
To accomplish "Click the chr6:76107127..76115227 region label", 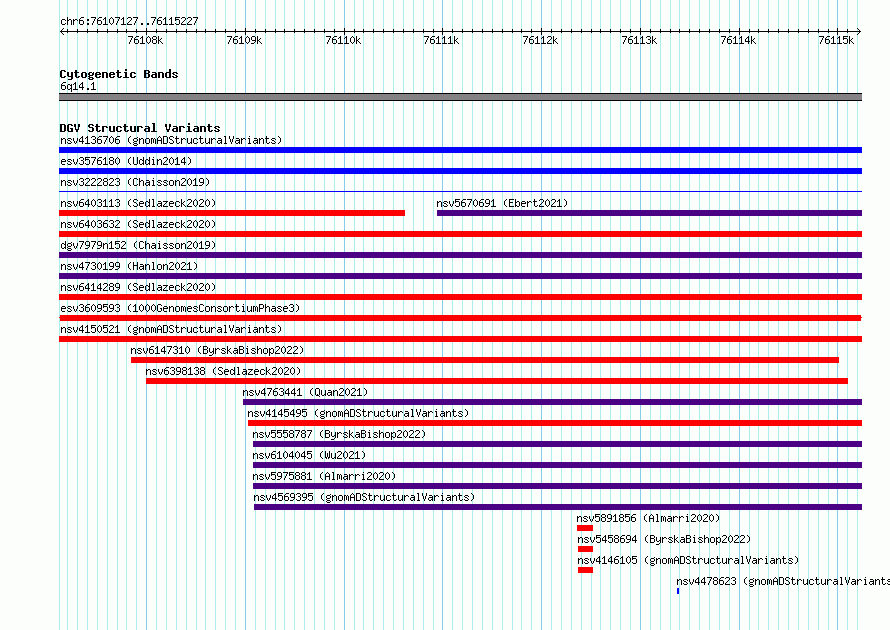I will [129, 21].
